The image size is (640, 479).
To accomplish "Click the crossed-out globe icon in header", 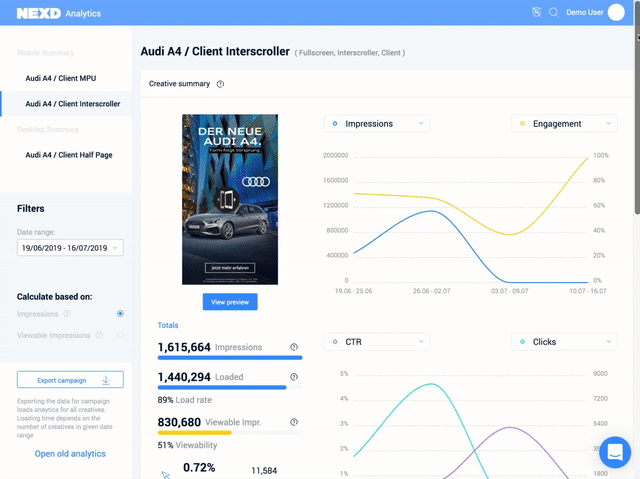I will 537,12.
